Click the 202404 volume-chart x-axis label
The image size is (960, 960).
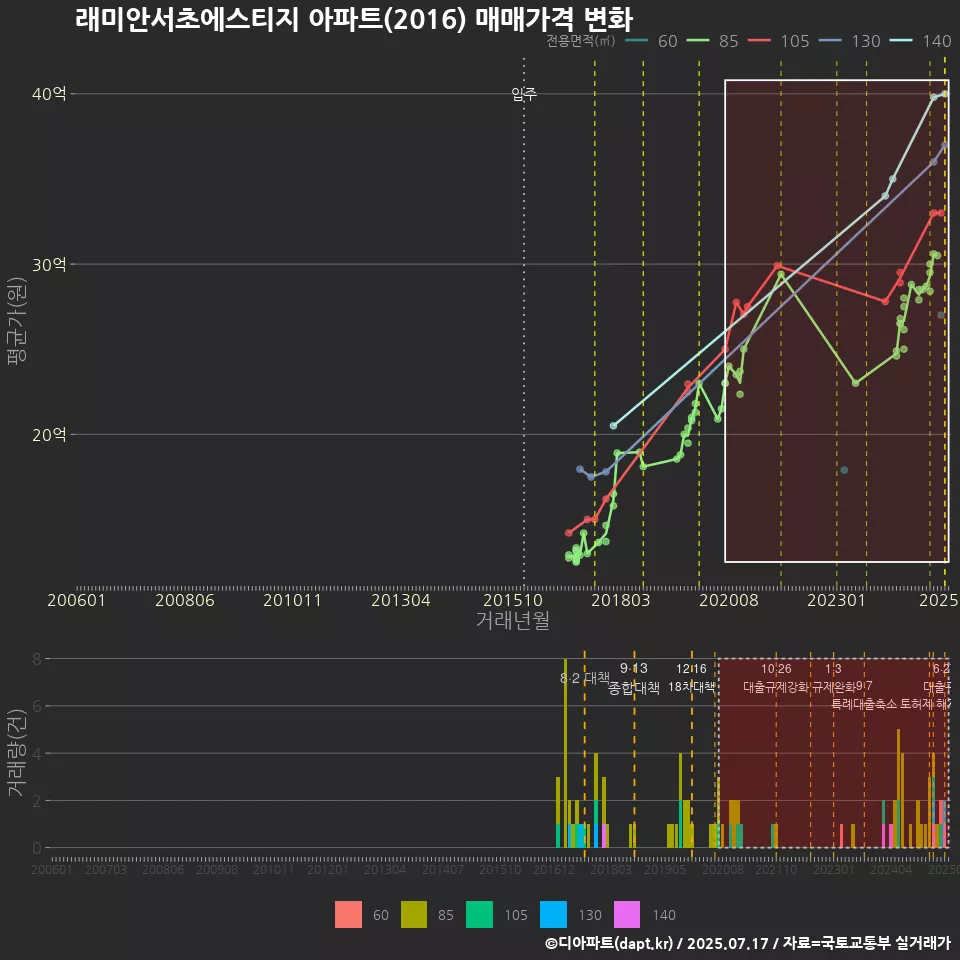(891, 869)
